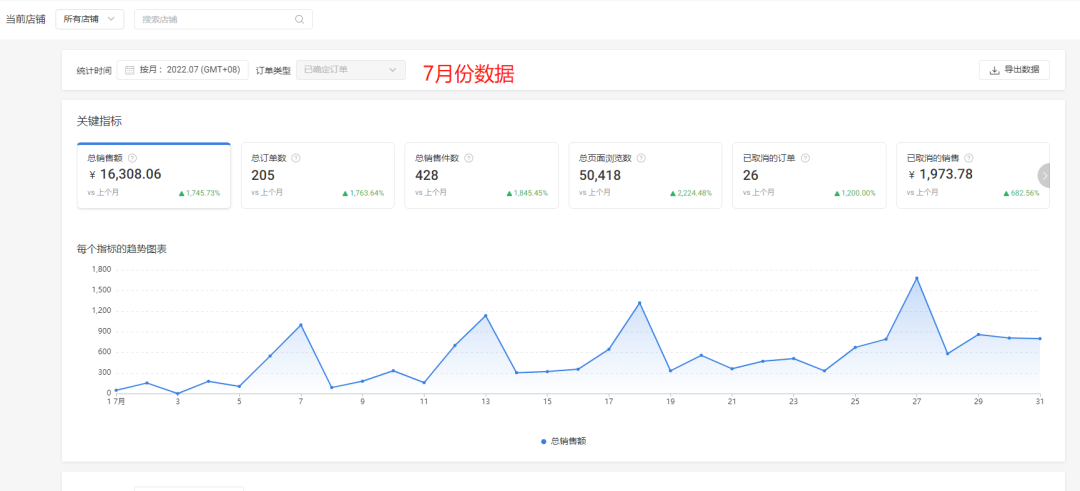Click the 关键指标 section heading
The width and height of the screenshot is (1080, 491).
tap(100, 121)
